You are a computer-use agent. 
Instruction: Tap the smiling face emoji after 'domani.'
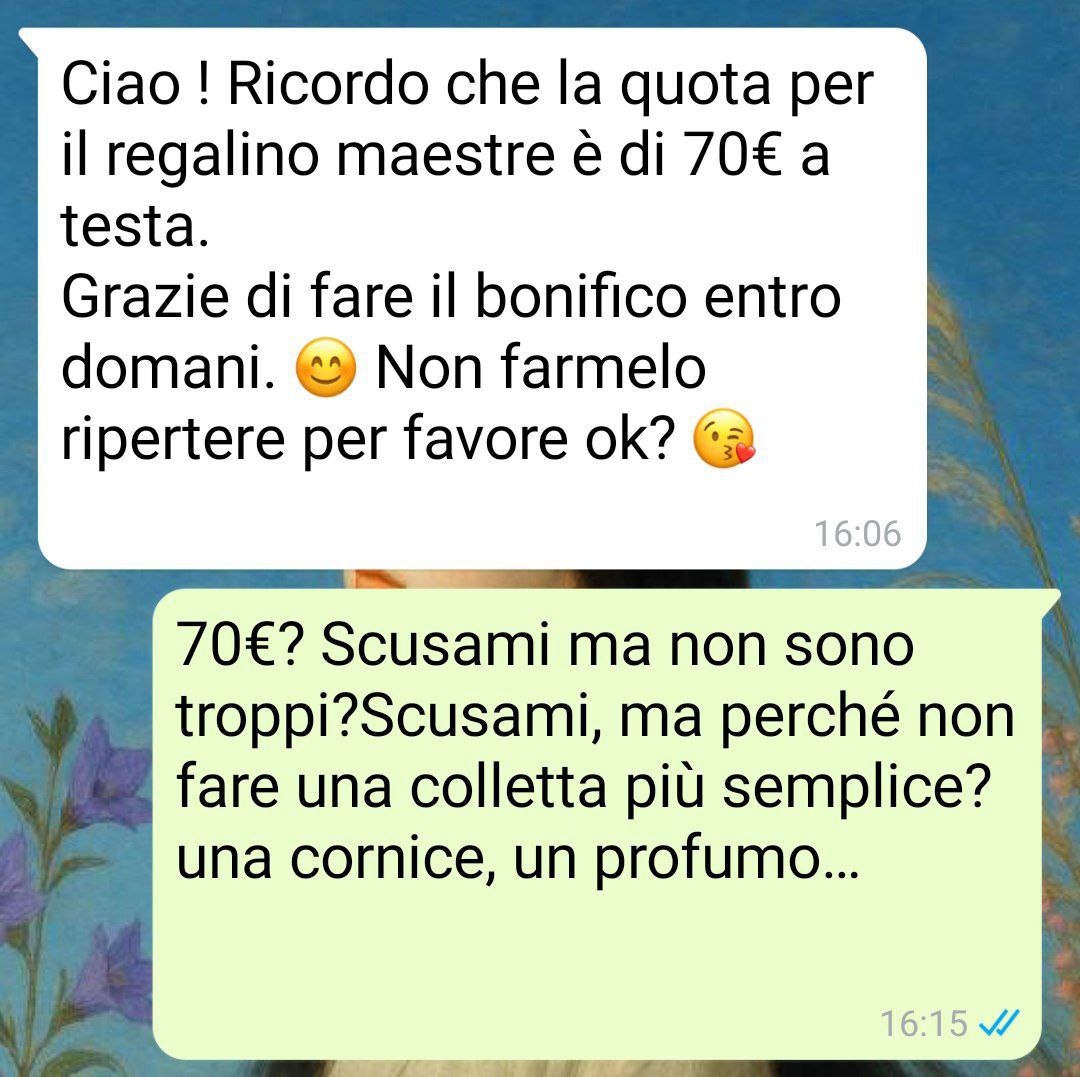326,367
